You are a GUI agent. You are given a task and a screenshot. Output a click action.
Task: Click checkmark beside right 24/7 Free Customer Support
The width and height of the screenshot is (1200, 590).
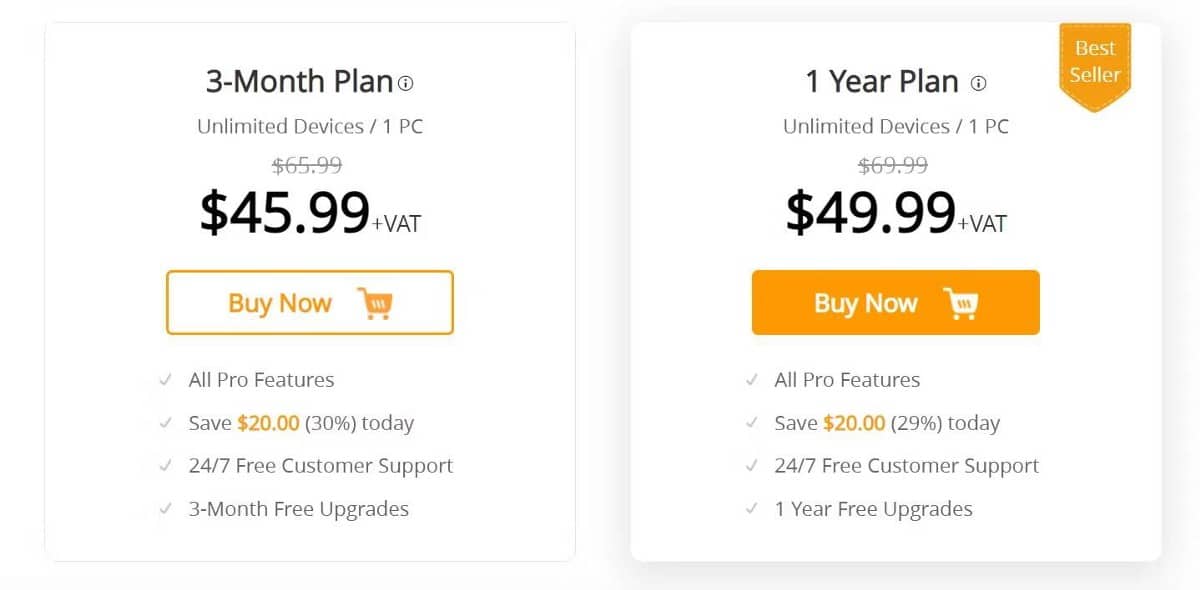pos(751,466)
